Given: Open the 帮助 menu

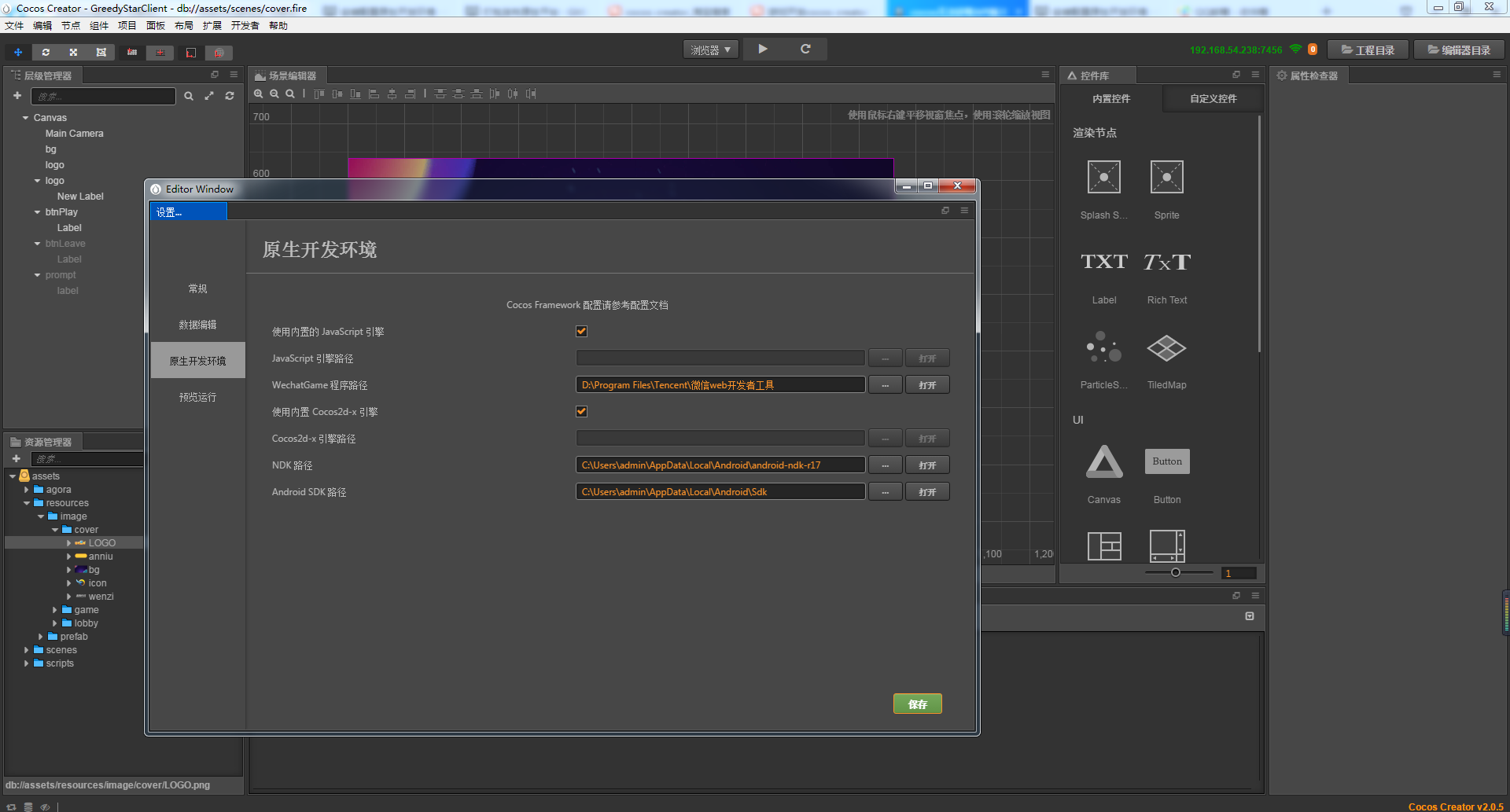Looking at the screenshot, I should tap(278, 26).
